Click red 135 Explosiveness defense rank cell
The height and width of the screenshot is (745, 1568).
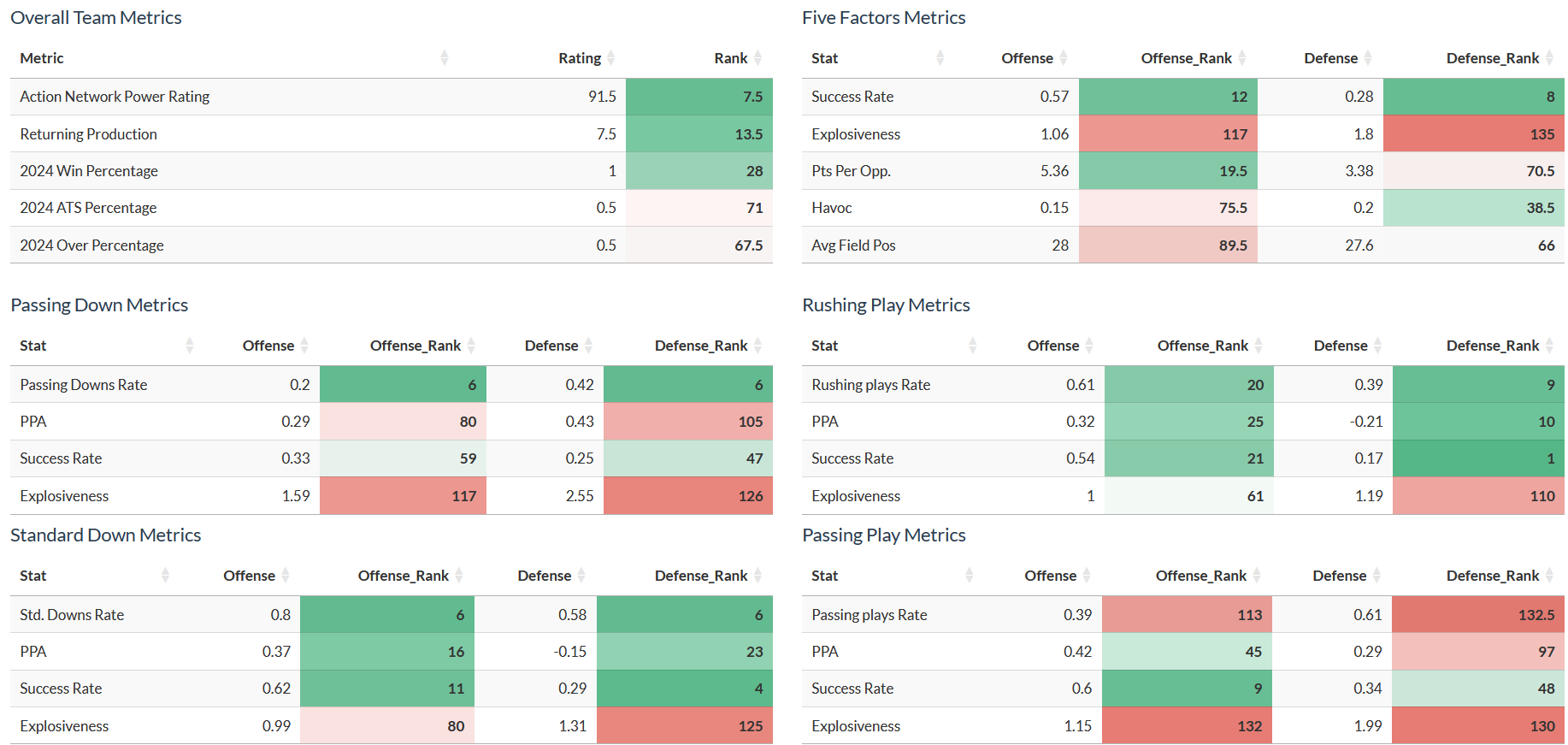(1473, 134)
